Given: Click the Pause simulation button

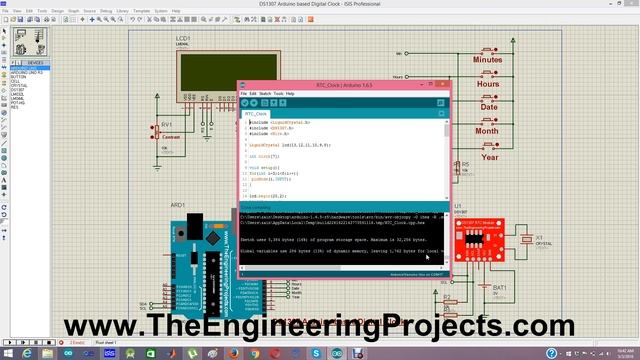Looking at the screenshot, I should coord(36,342).
